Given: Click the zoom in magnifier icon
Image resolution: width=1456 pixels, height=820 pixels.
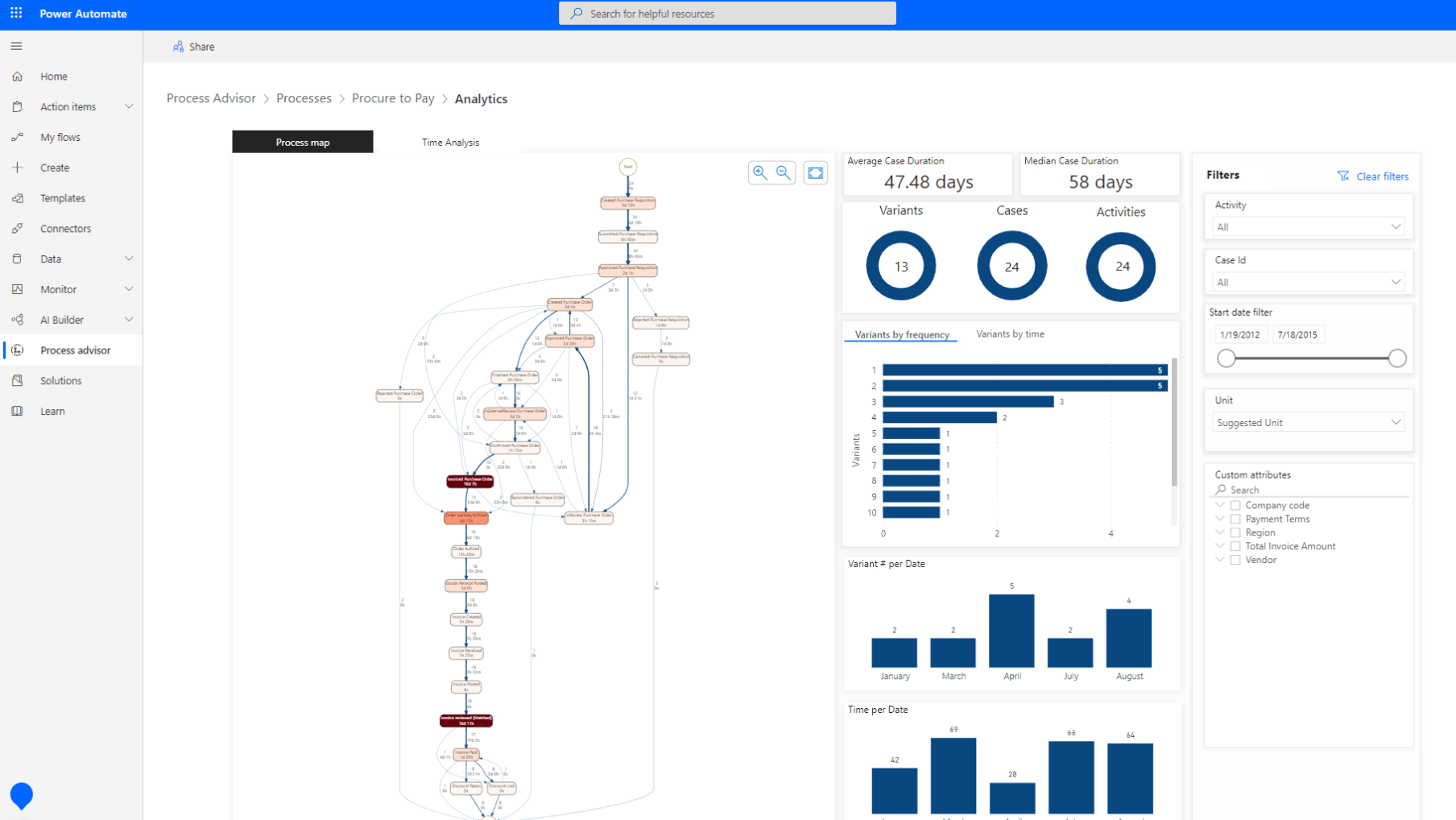Looking at the screenshot, I should click(x=759, y=172).
